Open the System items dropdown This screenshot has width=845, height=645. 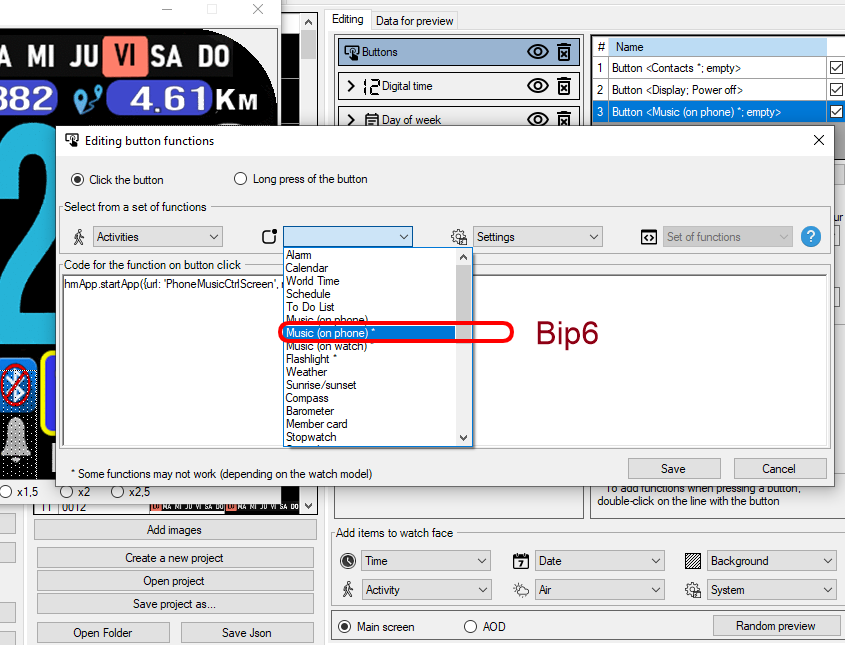772,589
